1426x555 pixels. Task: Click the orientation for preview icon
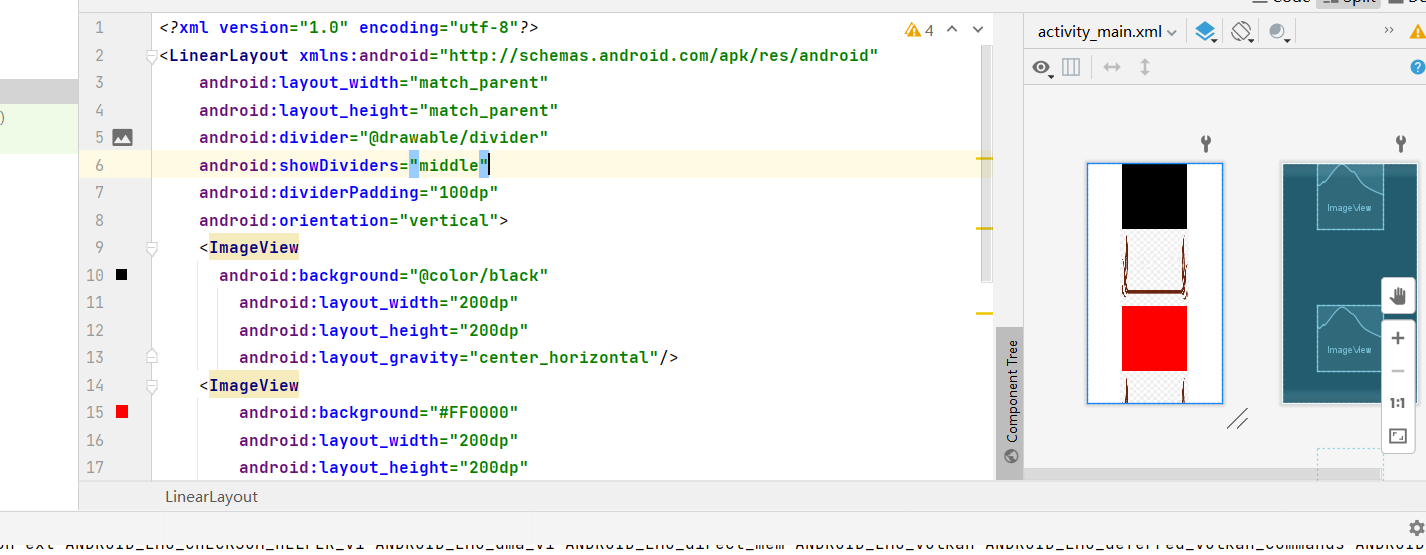[1242, 32]
